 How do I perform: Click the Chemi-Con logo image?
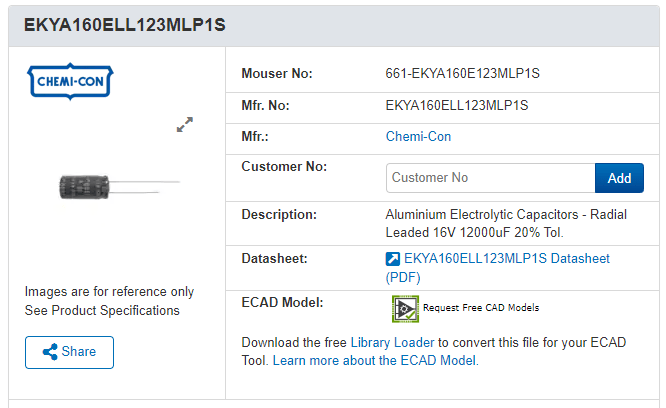(x=70, y=82)
